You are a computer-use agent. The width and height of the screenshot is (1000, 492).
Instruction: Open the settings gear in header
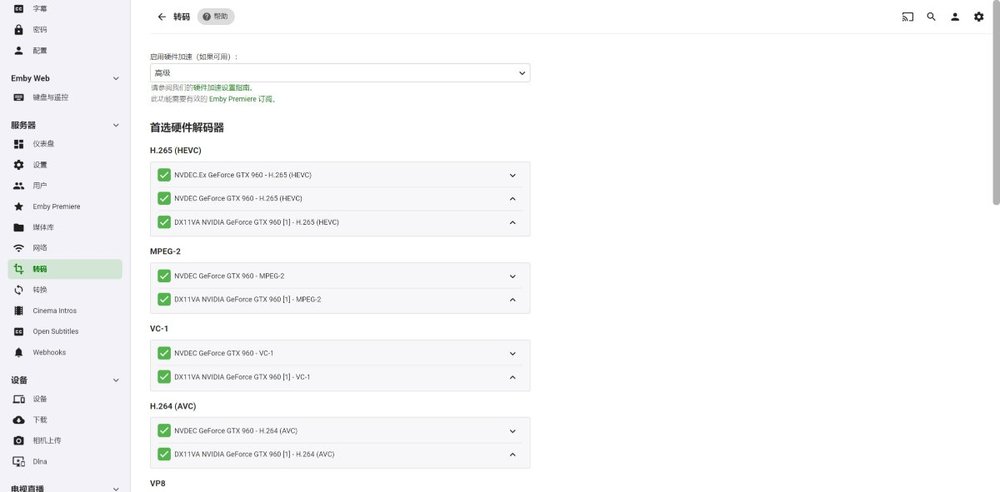coord(979,17)
